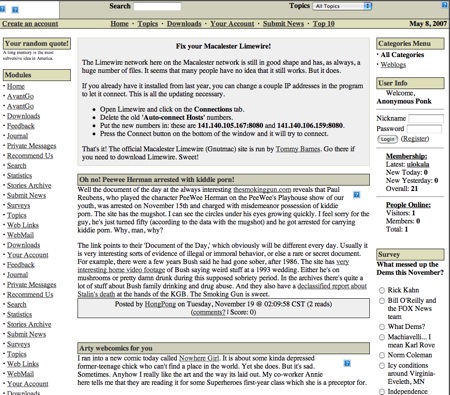The height and width of the screenshot is (395, 450).
Task: Click the Anonymous Ponk welcome name
Action: coord(404,101)
